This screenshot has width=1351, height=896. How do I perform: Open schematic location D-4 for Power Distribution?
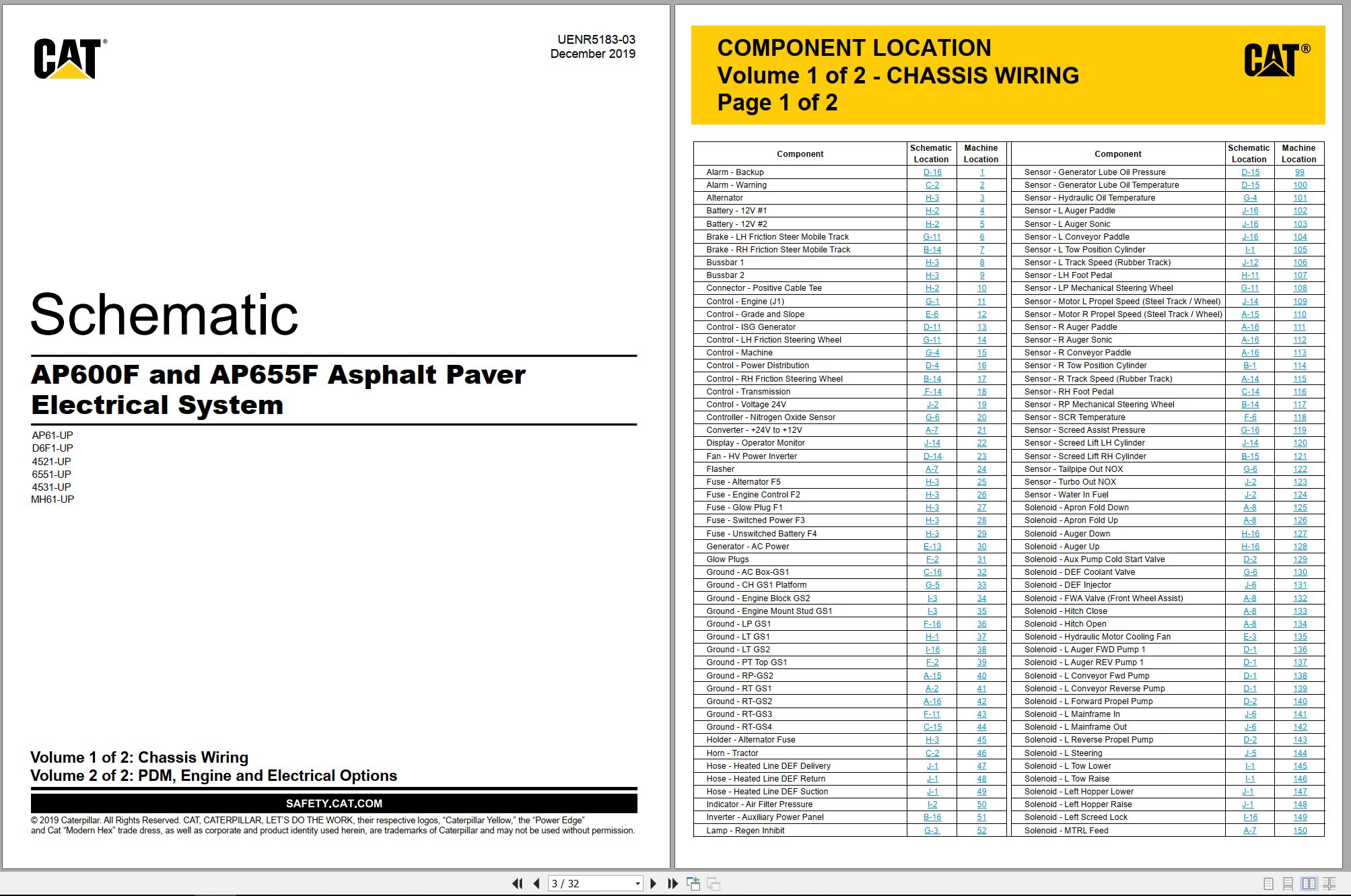(x=932, y=366)
